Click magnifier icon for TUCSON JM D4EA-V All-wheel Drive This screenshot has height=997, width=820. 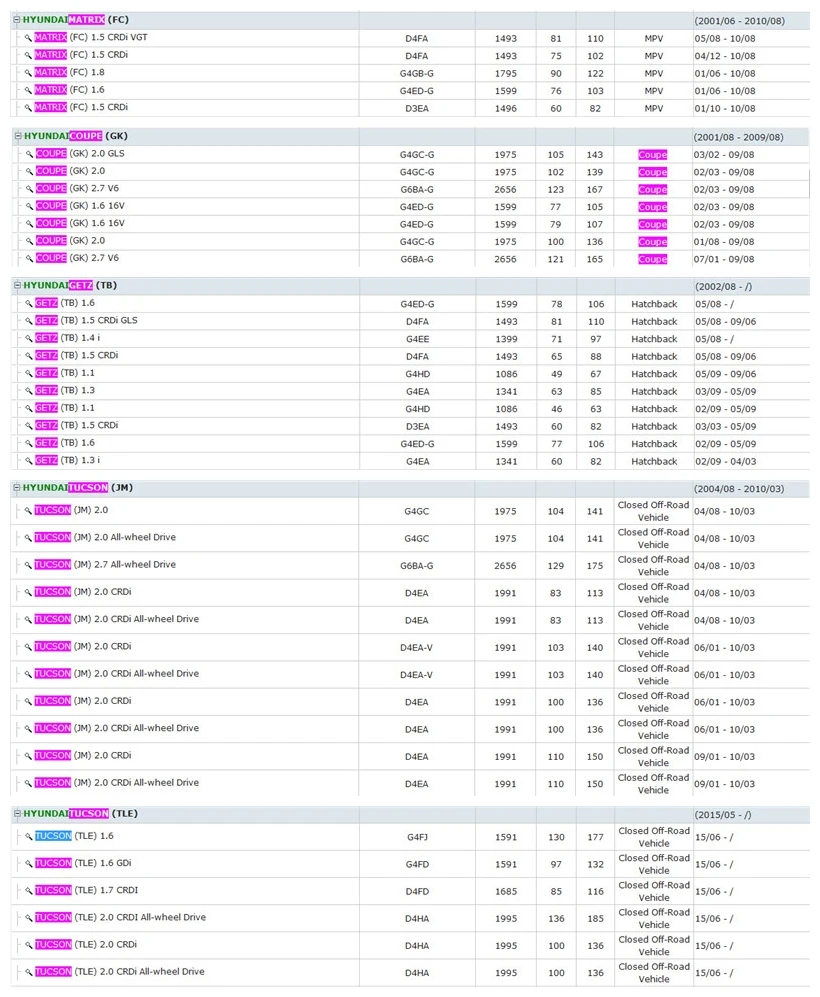28,674
